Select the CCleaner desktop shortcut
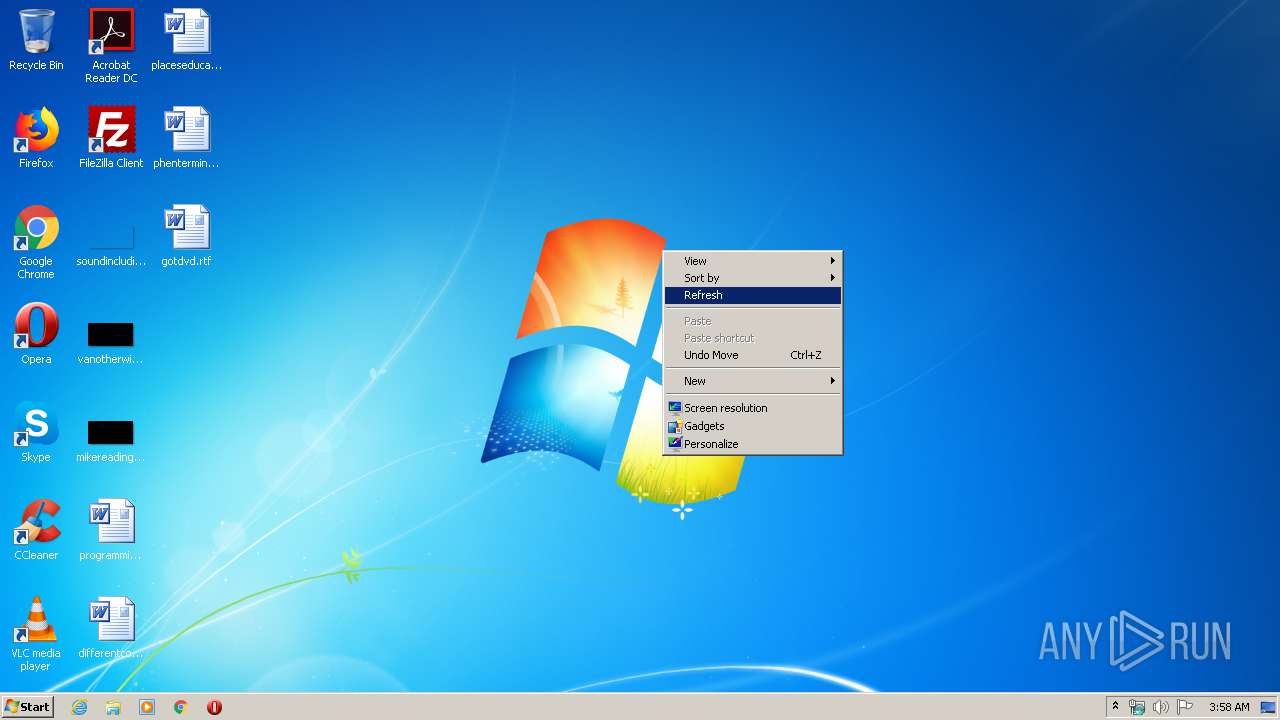This screenshot has width=1280, height=720. 36,530
